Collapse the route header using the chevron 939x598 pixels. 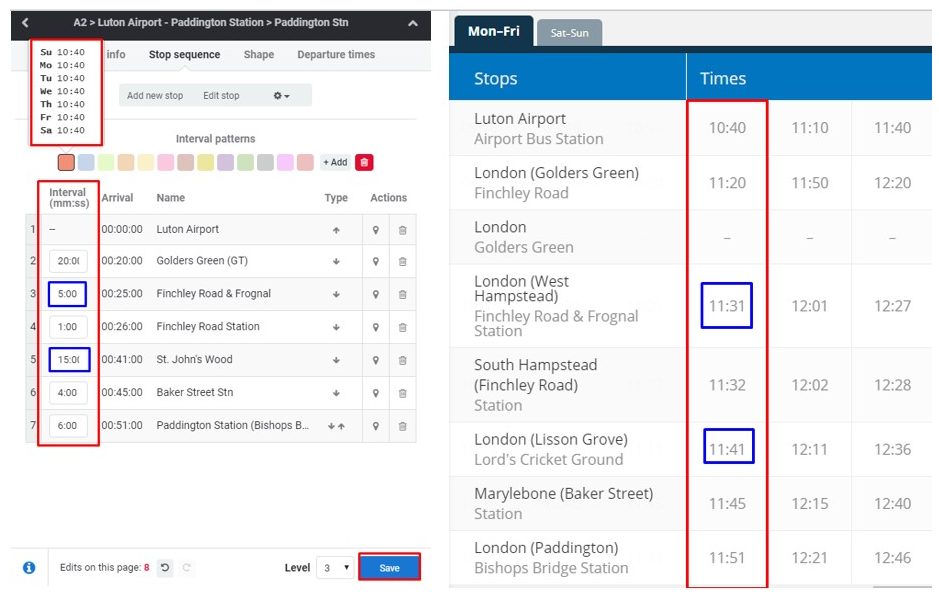coord(412,22)
